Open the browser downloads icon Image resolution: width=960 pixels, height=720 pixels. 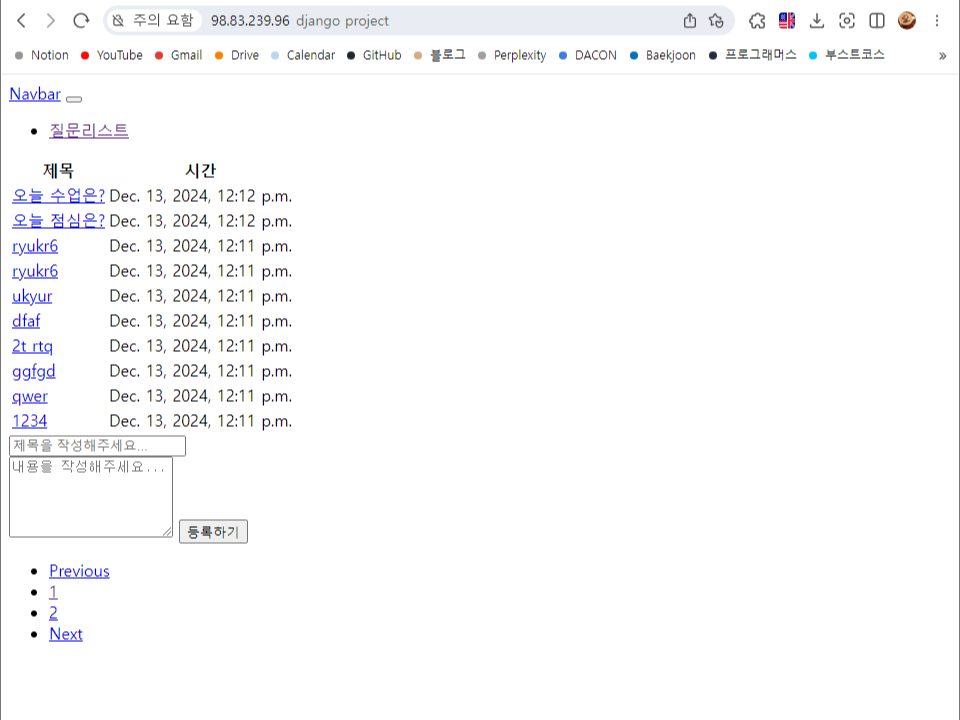[817, 21]
